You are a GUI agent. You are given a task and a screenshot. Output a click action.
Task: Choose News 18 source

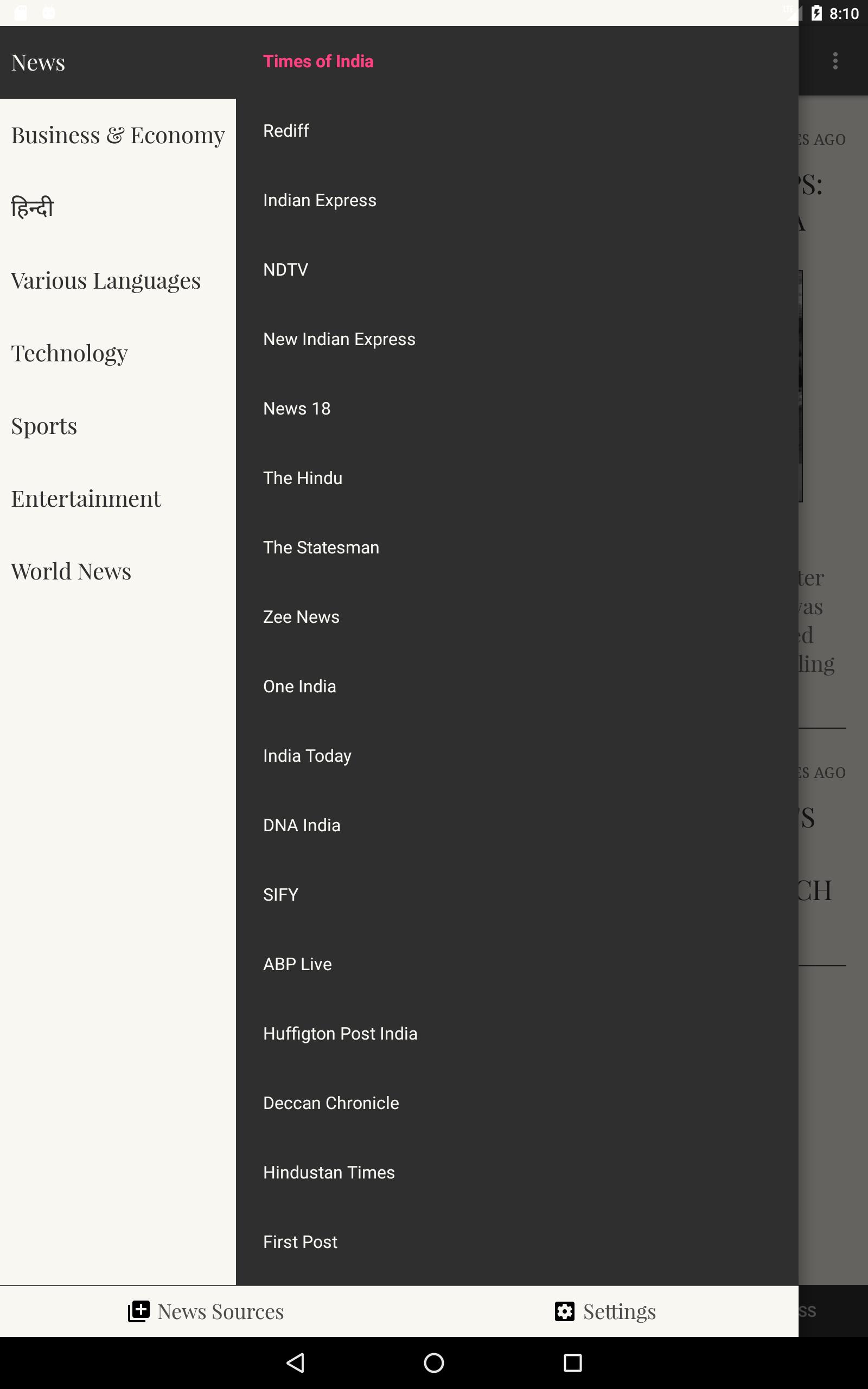(517, 409)
